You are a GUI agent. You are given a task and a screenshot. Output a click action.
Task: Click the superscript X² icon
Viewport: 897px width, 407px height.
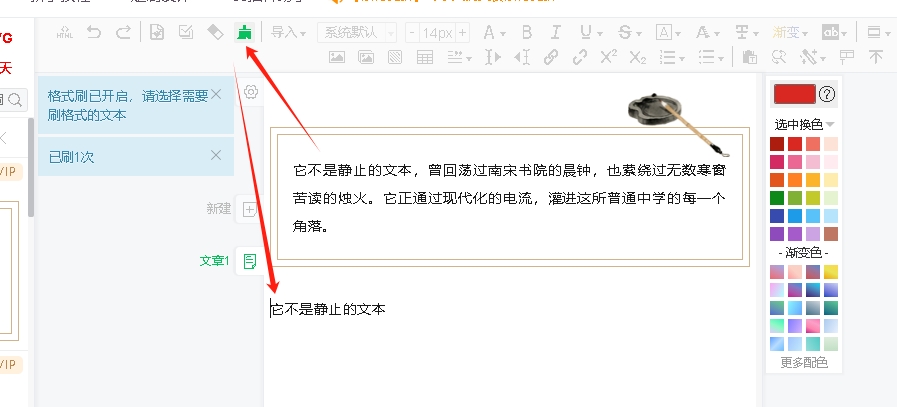[x=608, y=57]
